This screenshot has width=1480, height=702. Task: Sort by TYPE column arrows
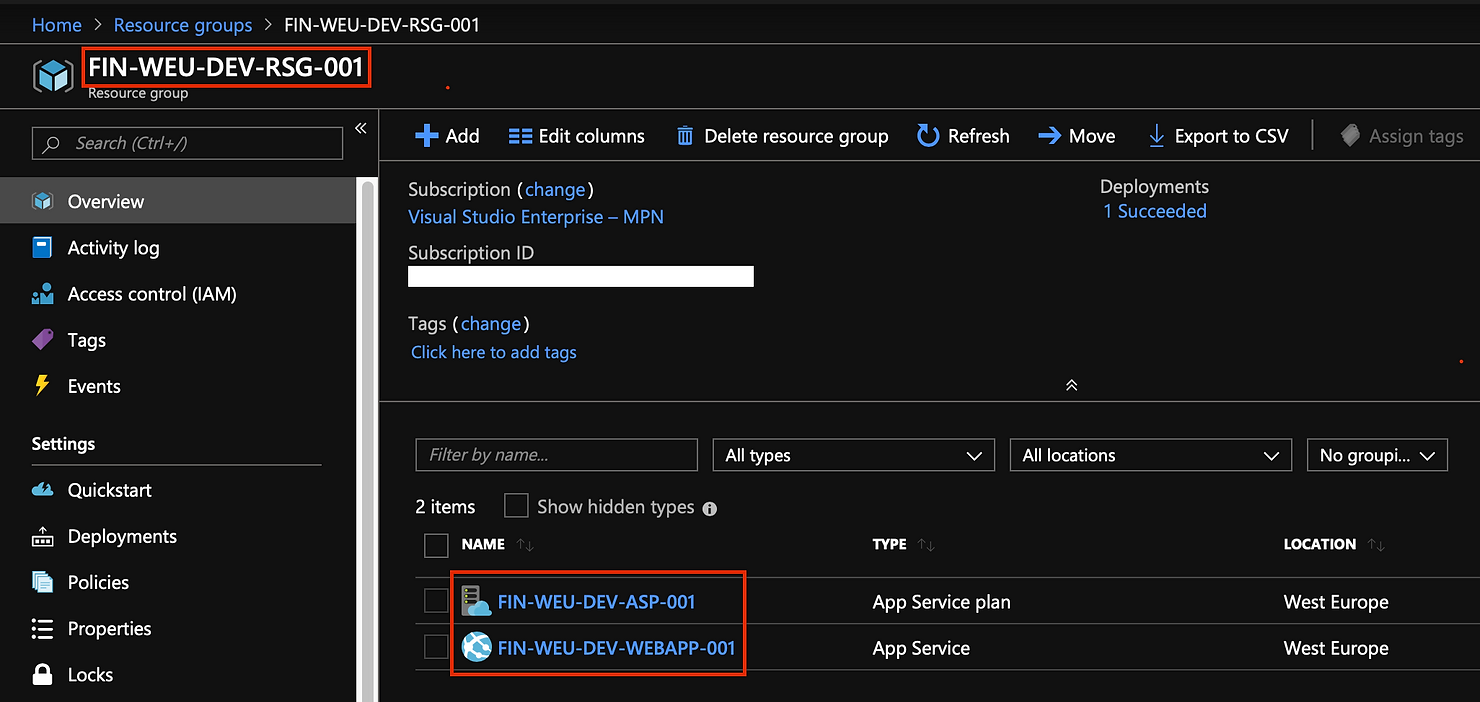coord(926,545)
